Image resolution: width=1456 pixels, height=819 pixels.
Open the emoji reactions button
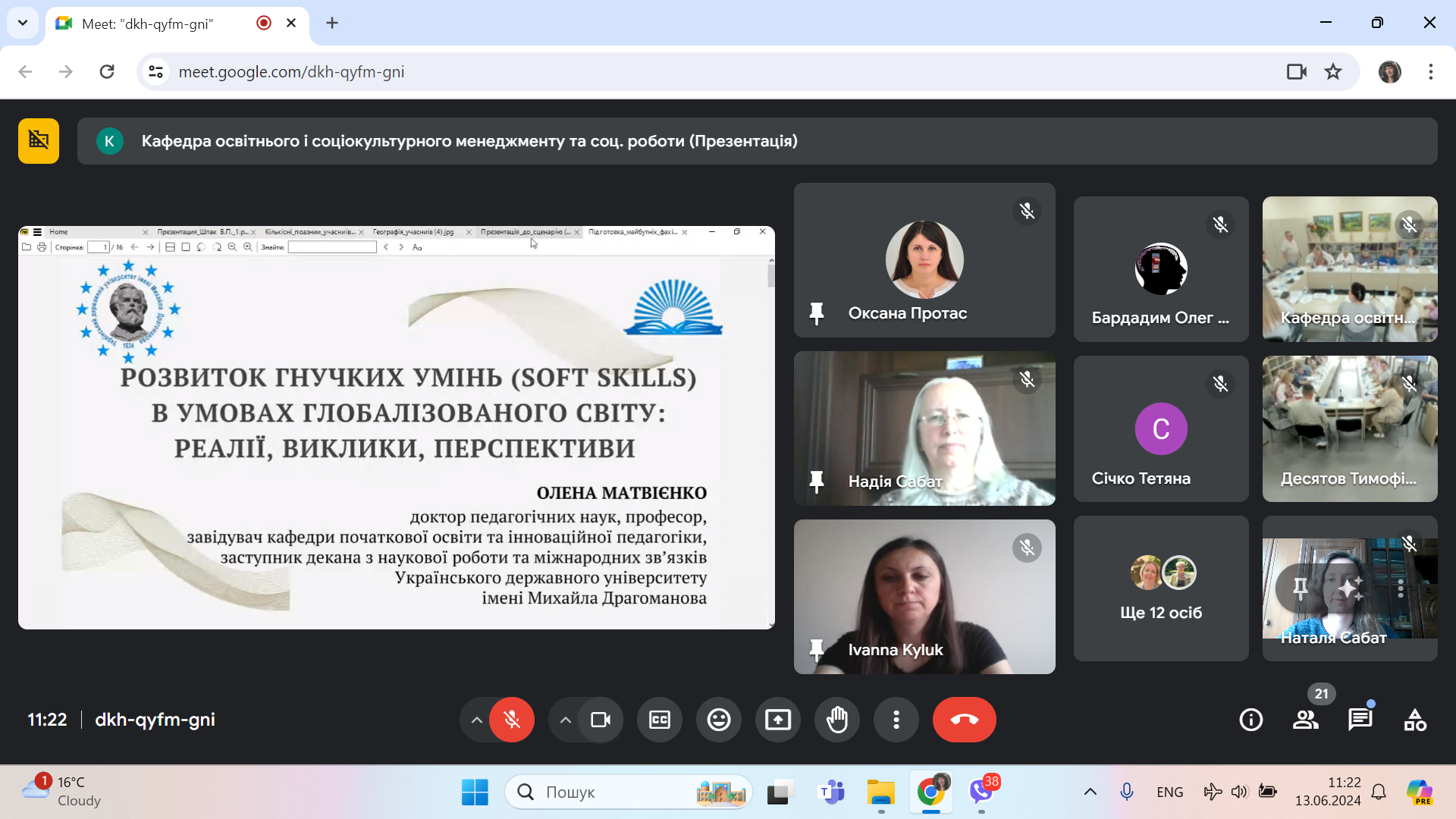tap(718, 720)
